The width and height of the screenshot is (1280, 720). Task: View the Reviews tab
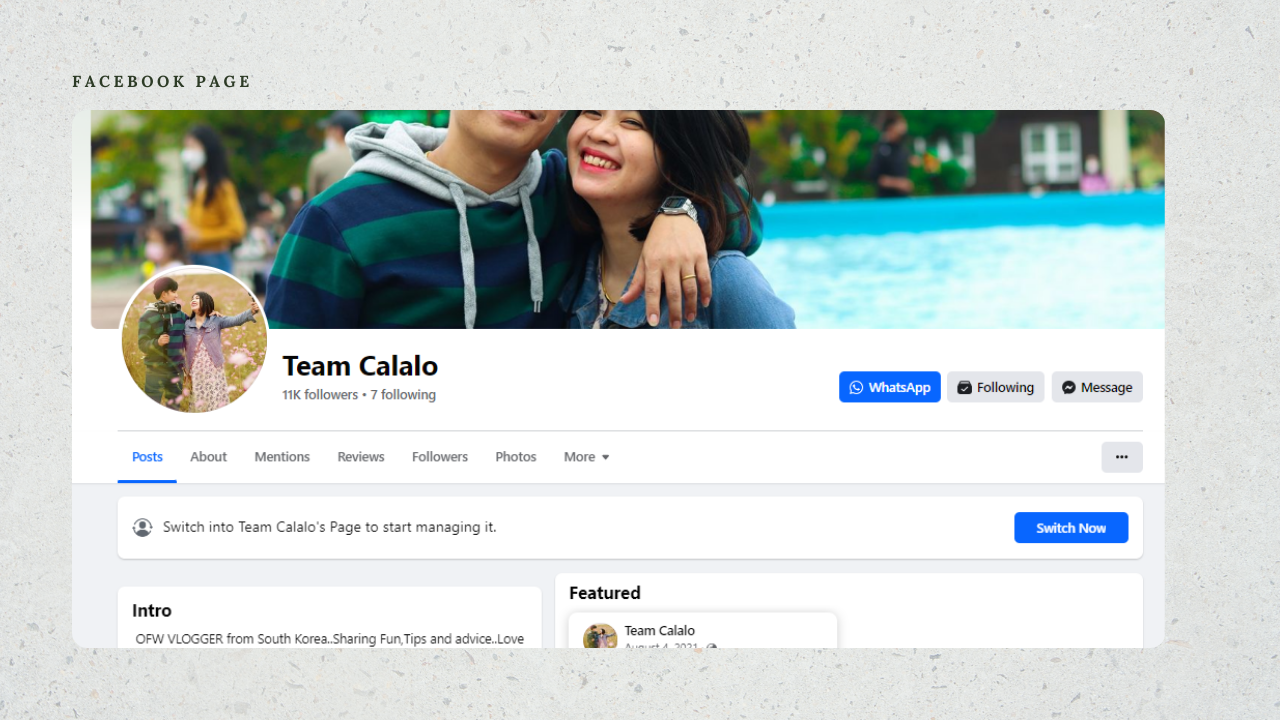point(361,457)
